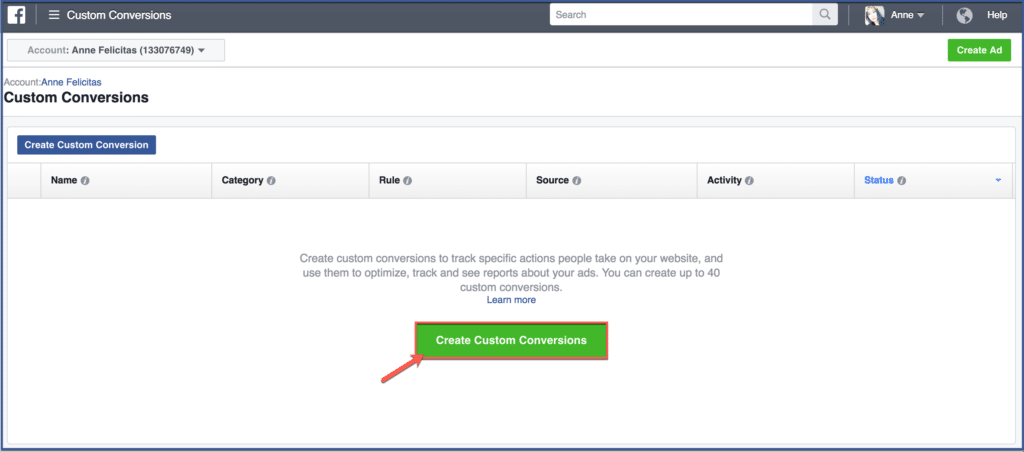Click into the Search input field
This screenshot has width=1024, height=452.
pyautogui.click(x=681, y=14)
